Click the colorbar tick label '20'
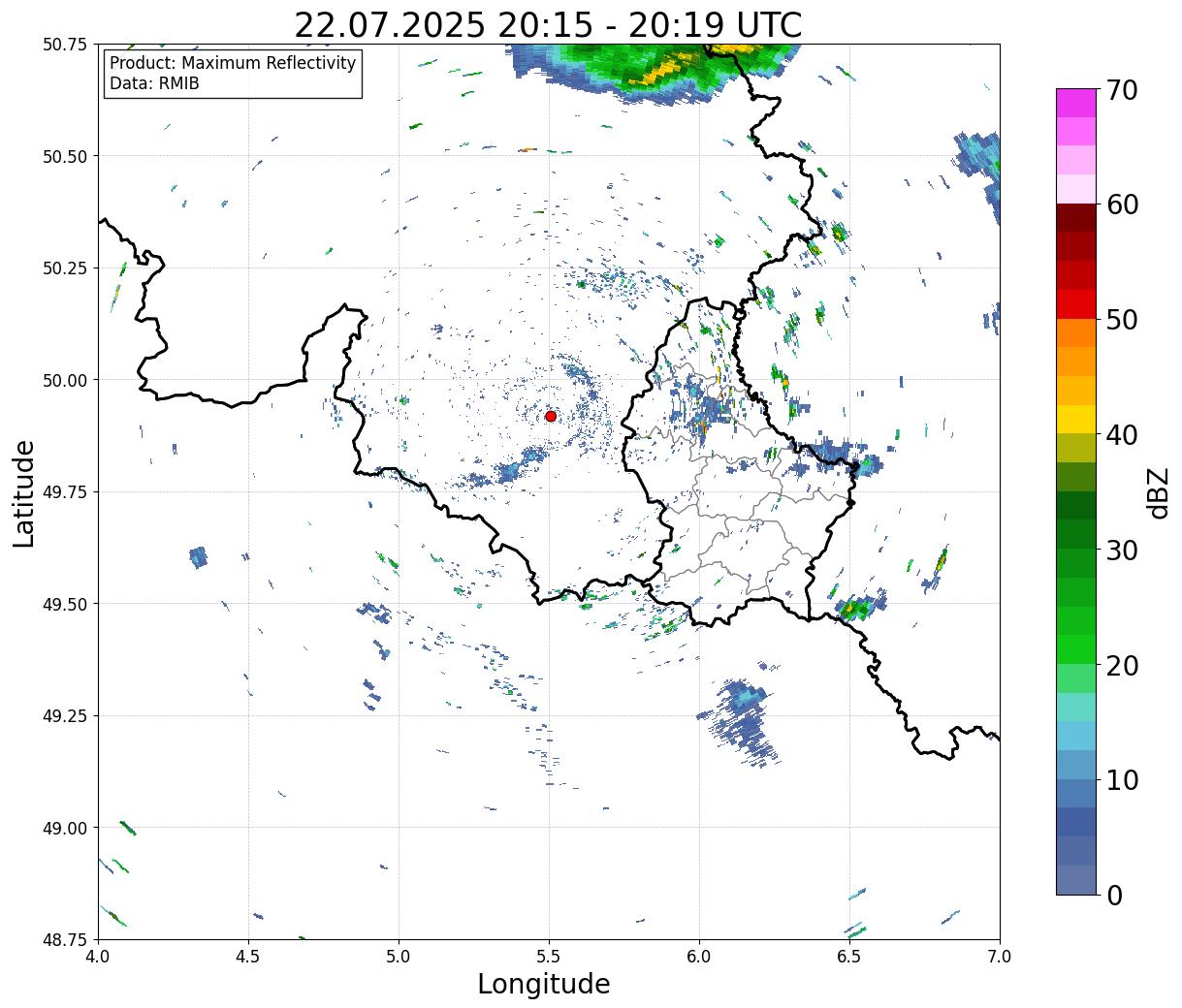1182x1008 pixels. (x=1121, y=665)
